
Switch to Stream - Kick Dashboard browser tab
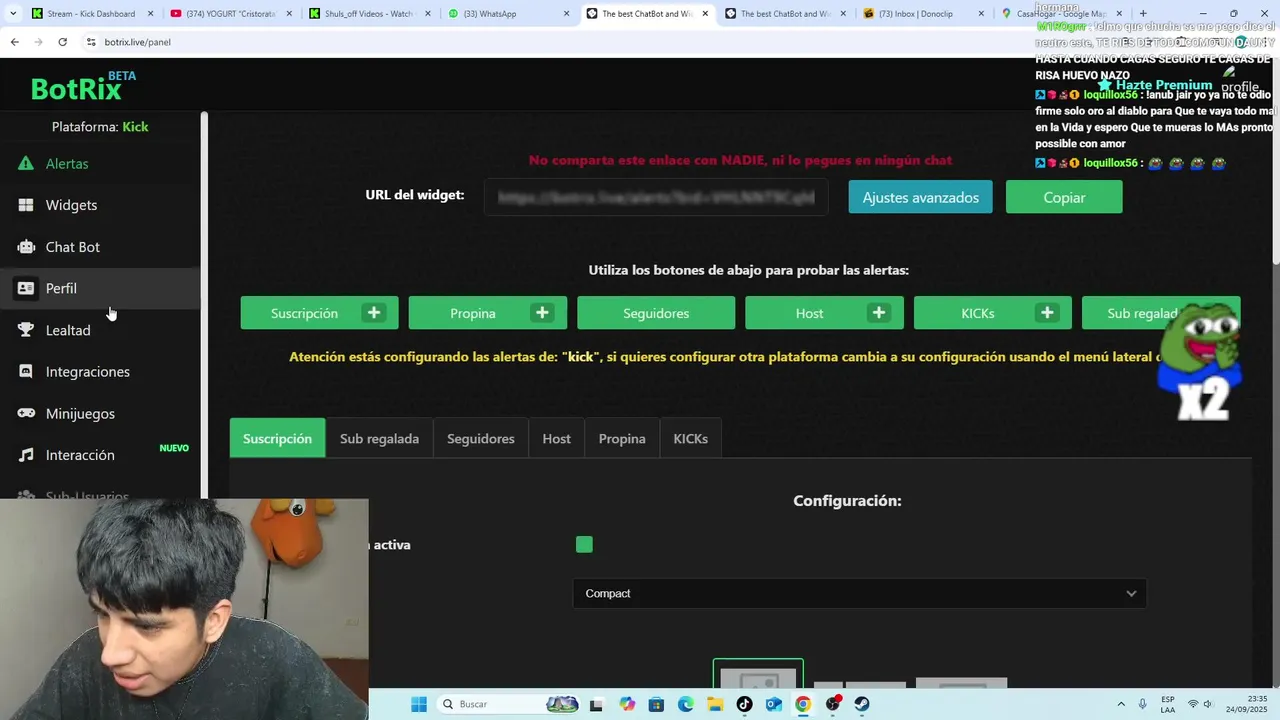pos(90,14)
